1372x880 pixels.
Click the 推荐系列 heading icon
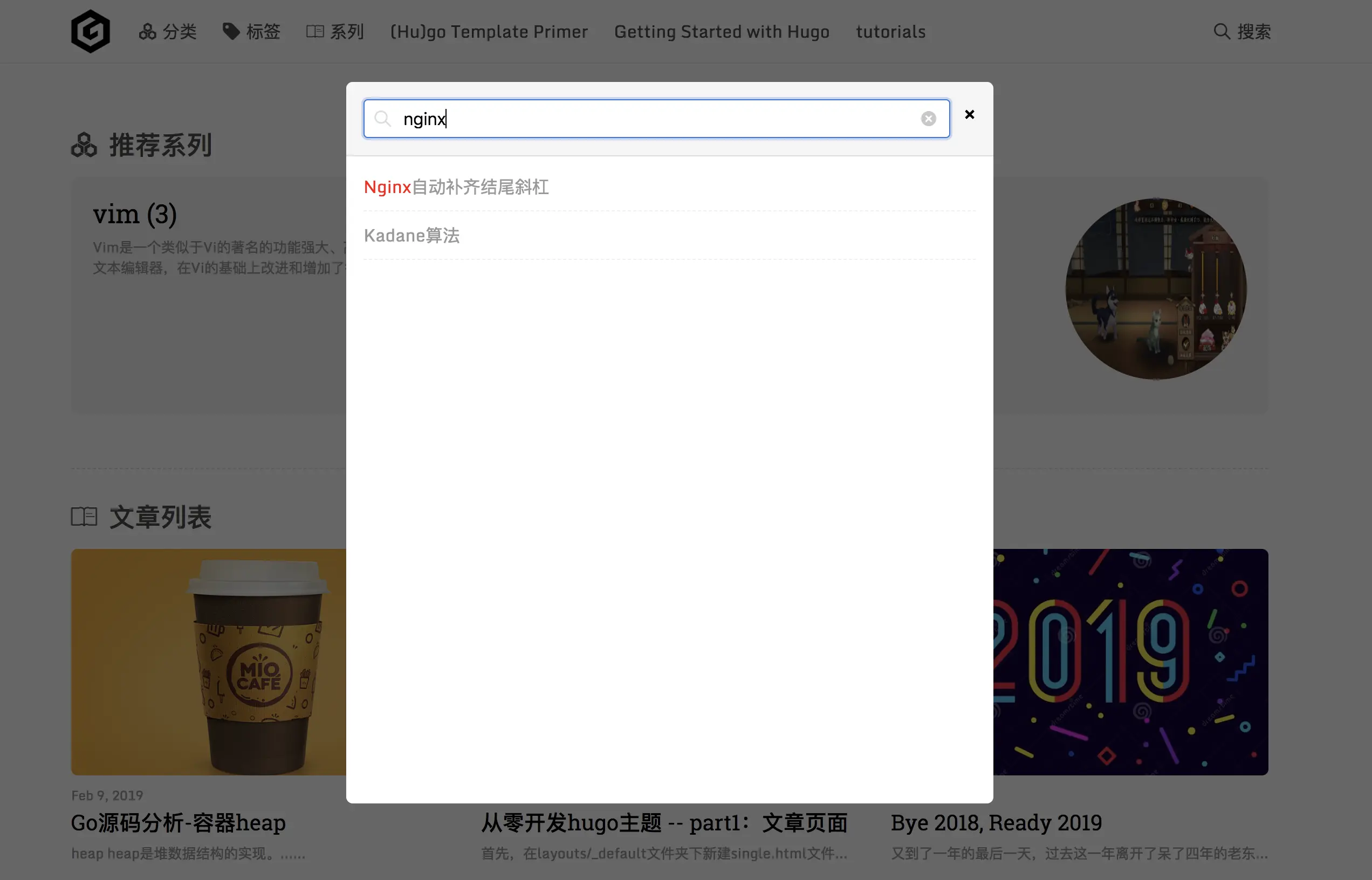(84, 145)
